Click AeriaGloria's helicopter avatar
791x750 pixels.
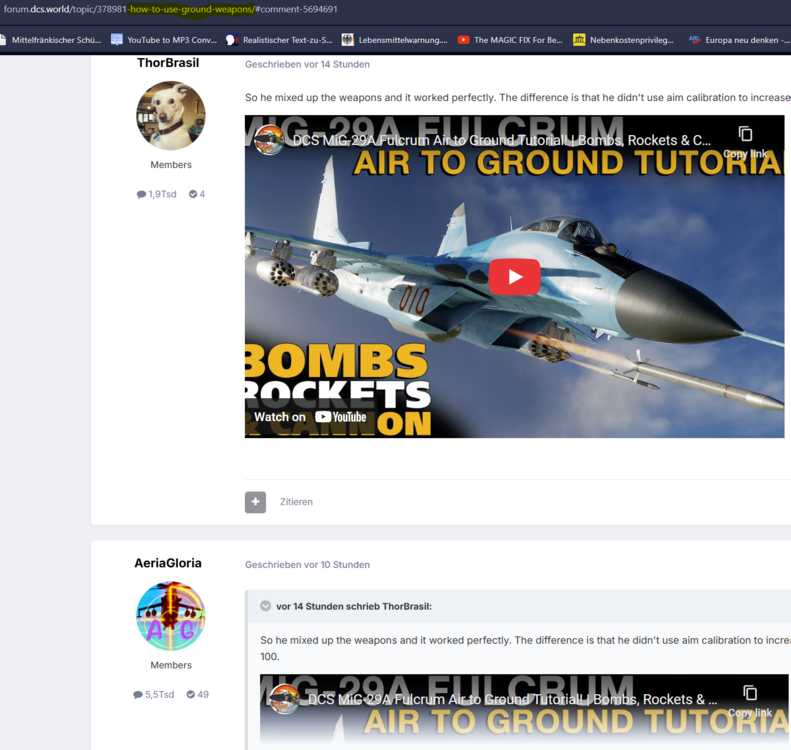pos(171,616)
